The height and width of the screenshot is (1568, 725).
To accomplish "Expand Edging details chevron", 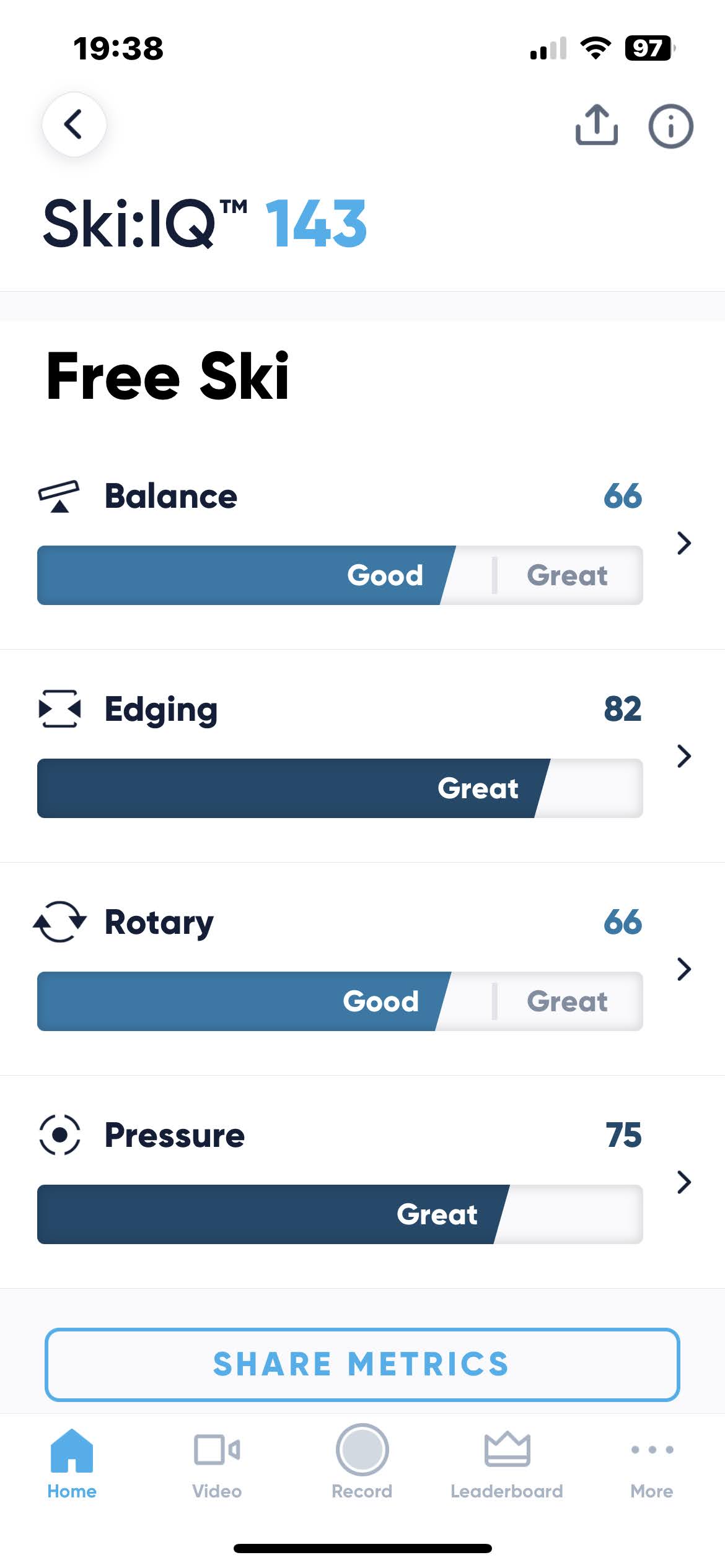I will click(x=683, y=756).
